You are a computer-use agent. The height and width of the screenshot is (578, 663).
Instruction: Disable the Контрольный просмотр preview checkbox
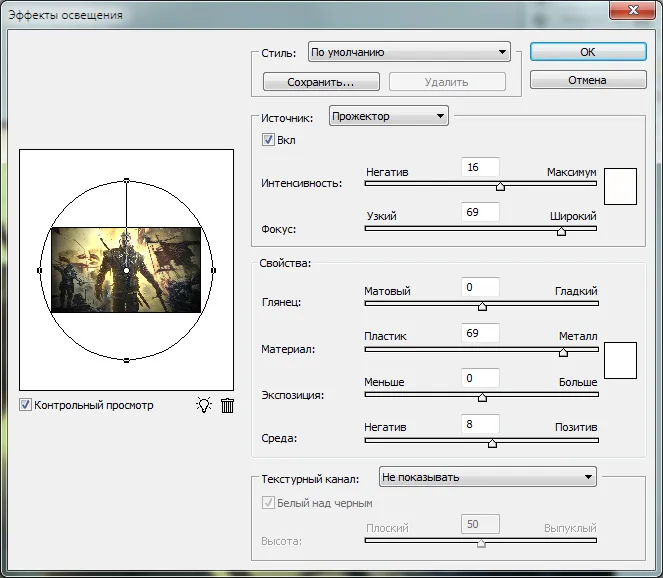point(25,405)
